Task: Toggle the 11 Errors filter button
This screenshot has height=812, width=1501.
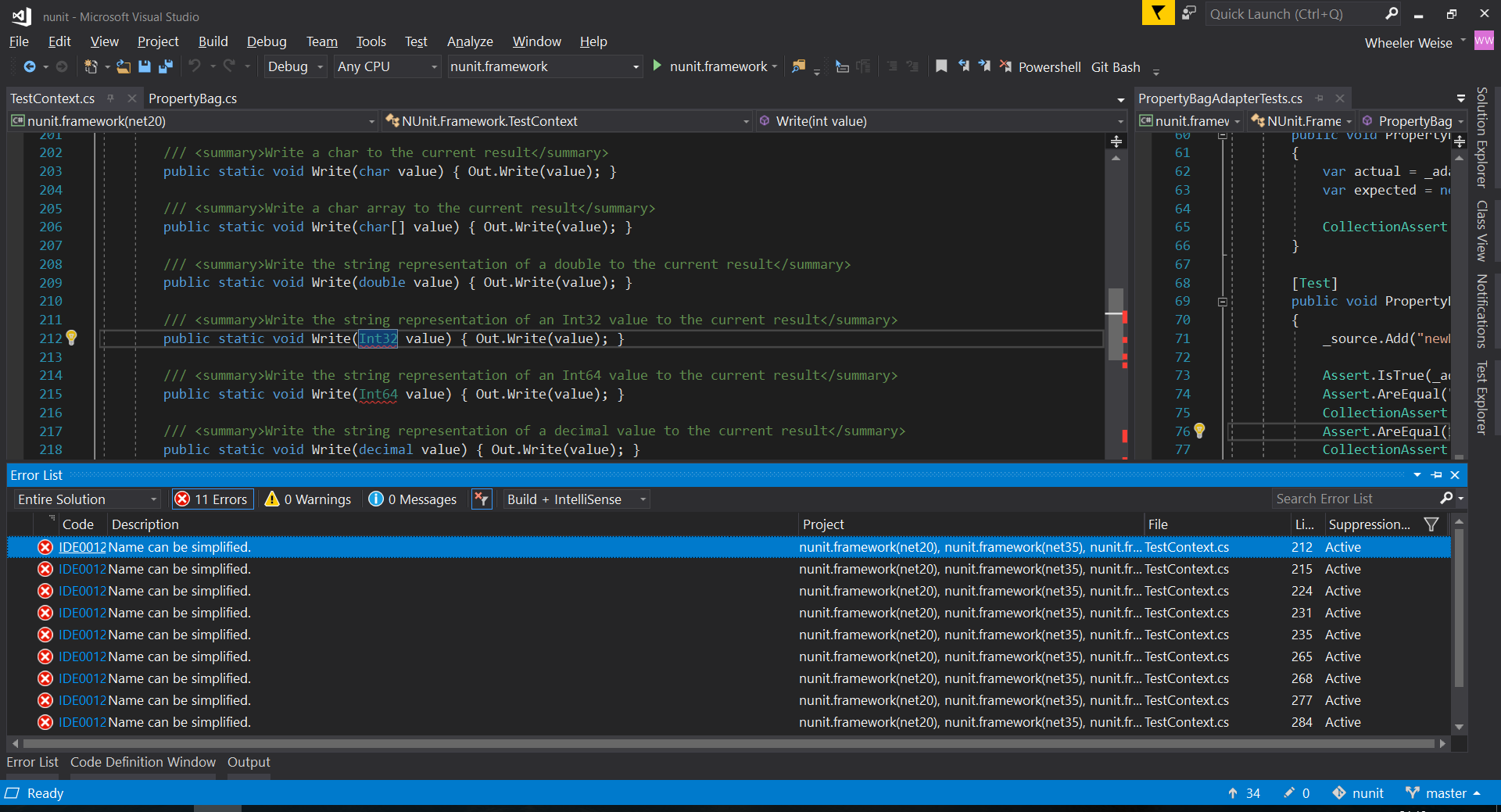Action: click(212, 499)
